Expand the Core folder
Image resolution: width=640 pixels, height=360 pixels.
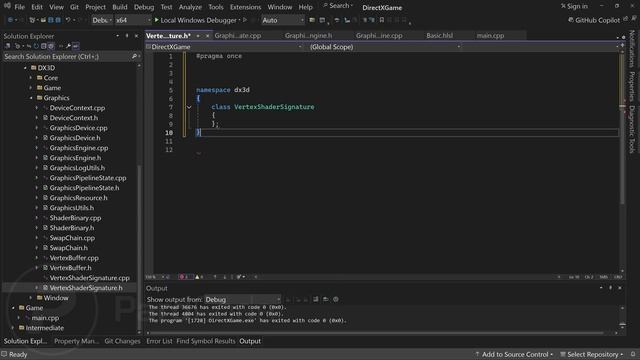31,78
